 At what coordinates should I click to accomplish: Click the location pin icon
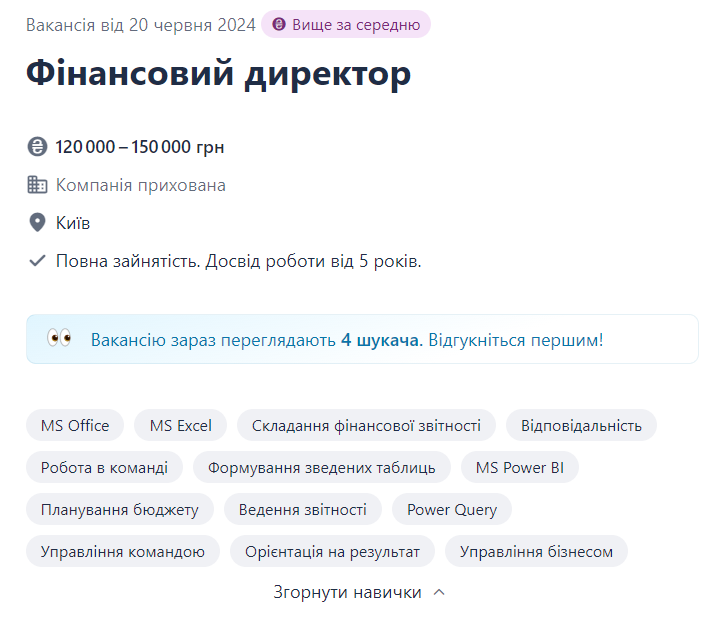pyautogui.click(x=37, y=223)
